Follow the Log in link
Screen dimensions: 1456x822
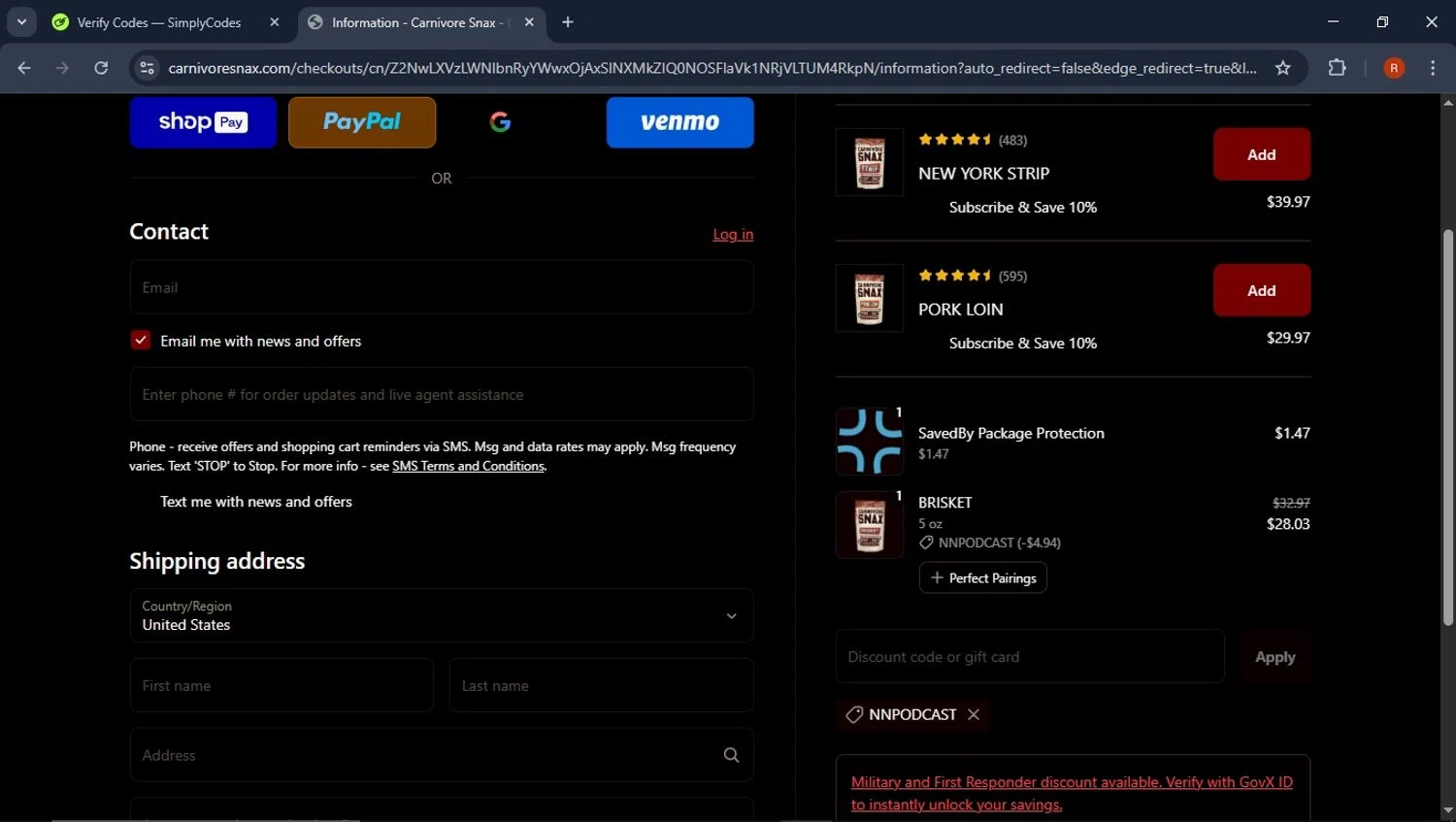click(733, 234)
